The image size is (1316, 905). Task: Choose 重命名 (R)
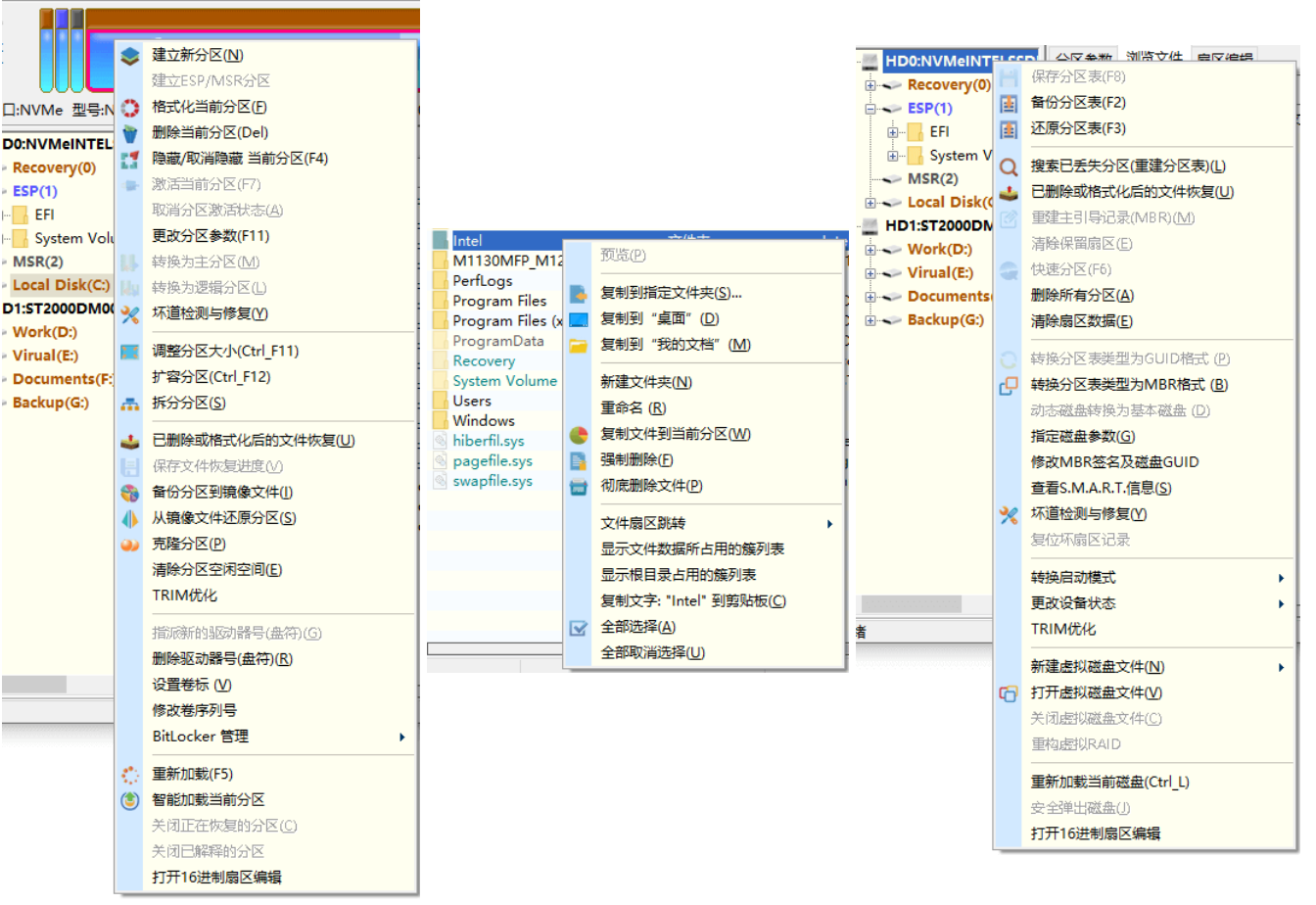pyautogui.click(x=634, y=408)
